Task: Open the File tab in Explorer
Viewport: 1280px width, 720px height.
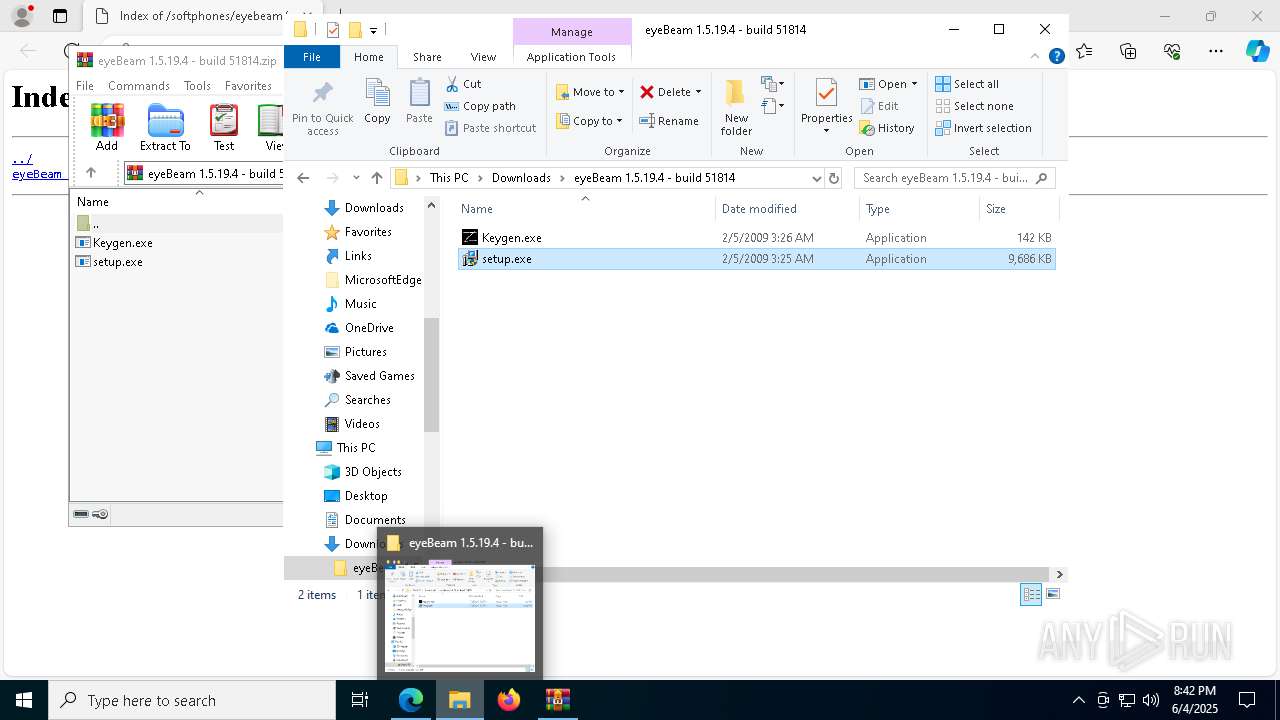Action: click(312, 57)
